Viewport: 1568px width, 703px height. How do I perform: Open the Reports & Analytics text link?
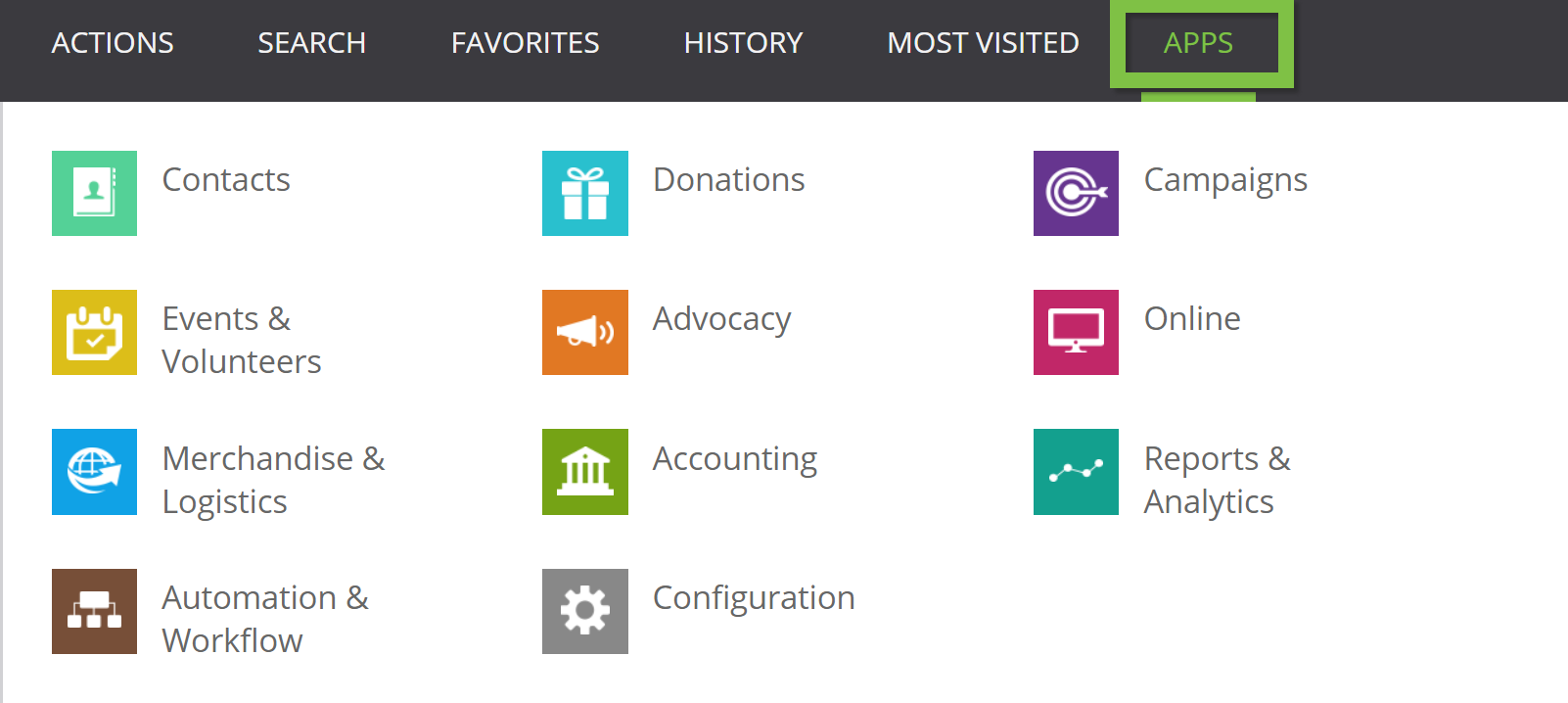click(1217, 480)
